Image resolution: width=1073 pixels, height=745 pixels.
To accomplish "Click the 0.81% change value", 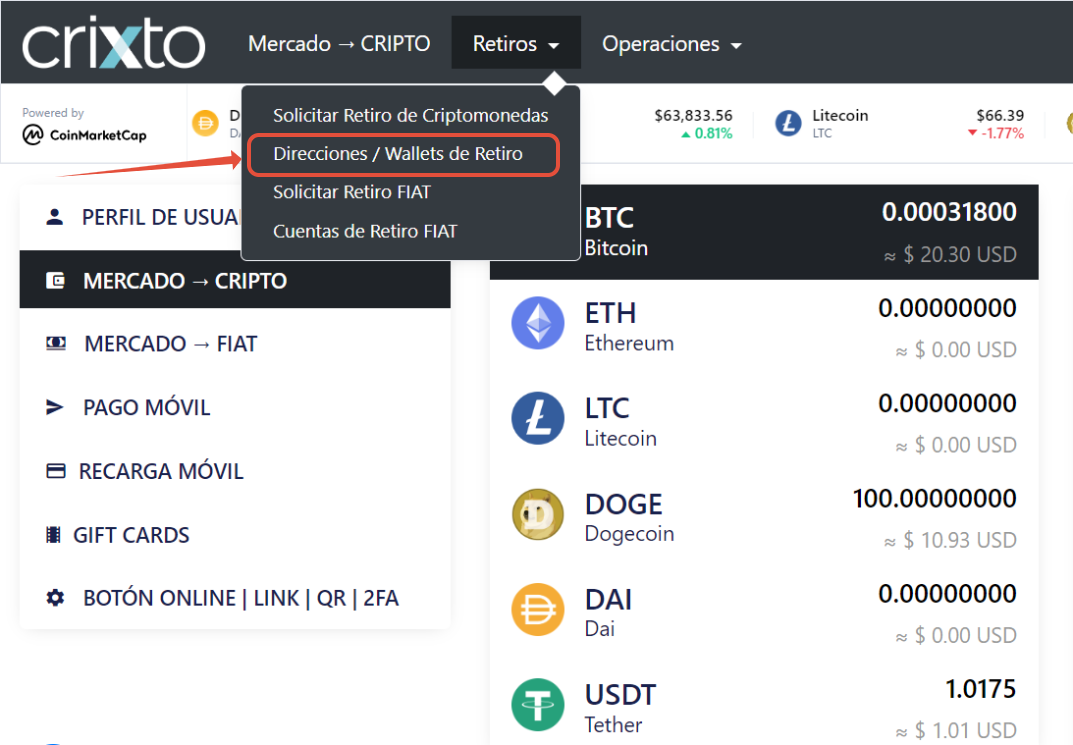I will click(713, 133).
